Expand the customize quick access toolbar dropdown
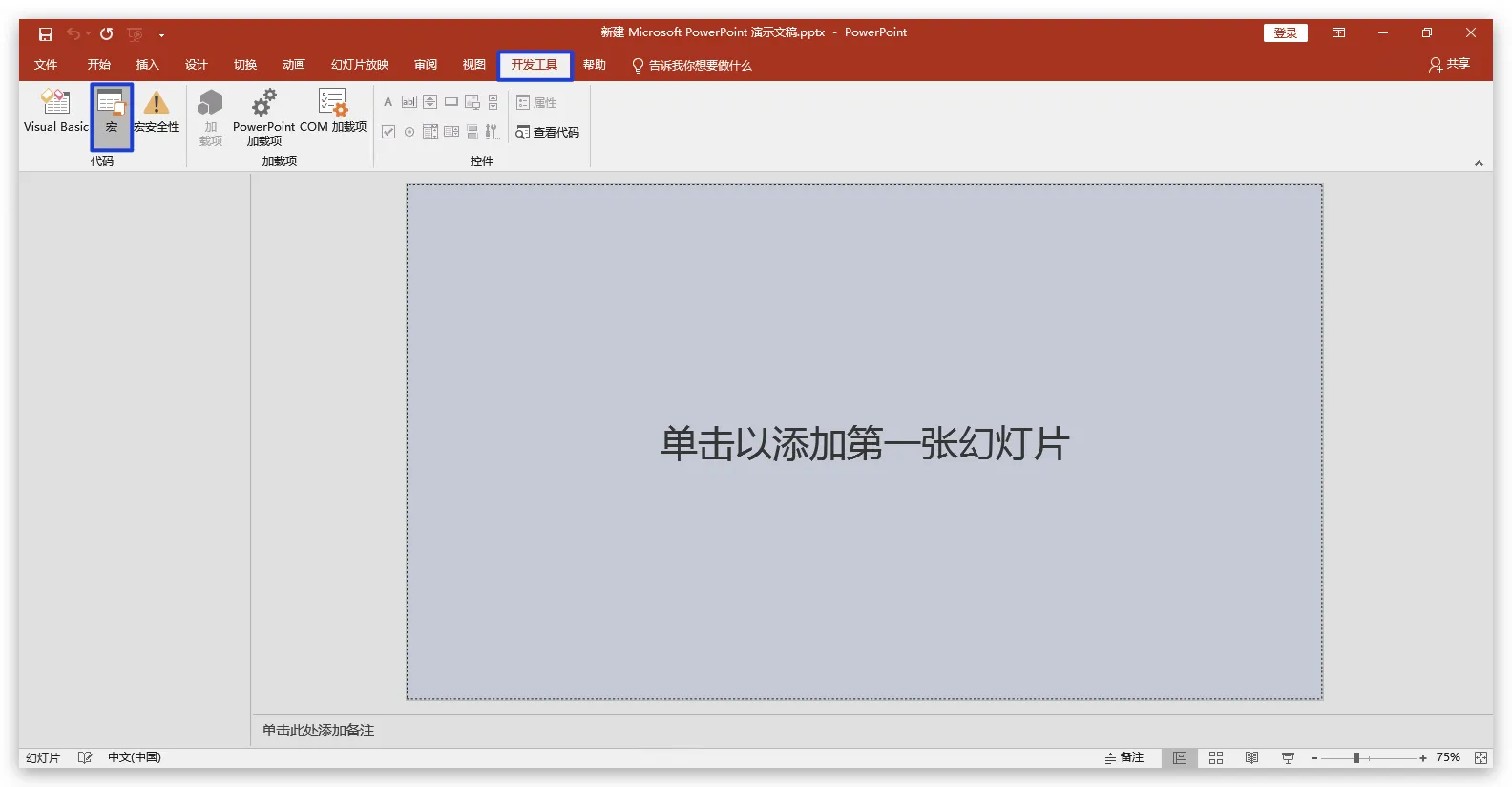This screenshot has width=1512, height=787. pyautogui.click(x=162, y=34)
